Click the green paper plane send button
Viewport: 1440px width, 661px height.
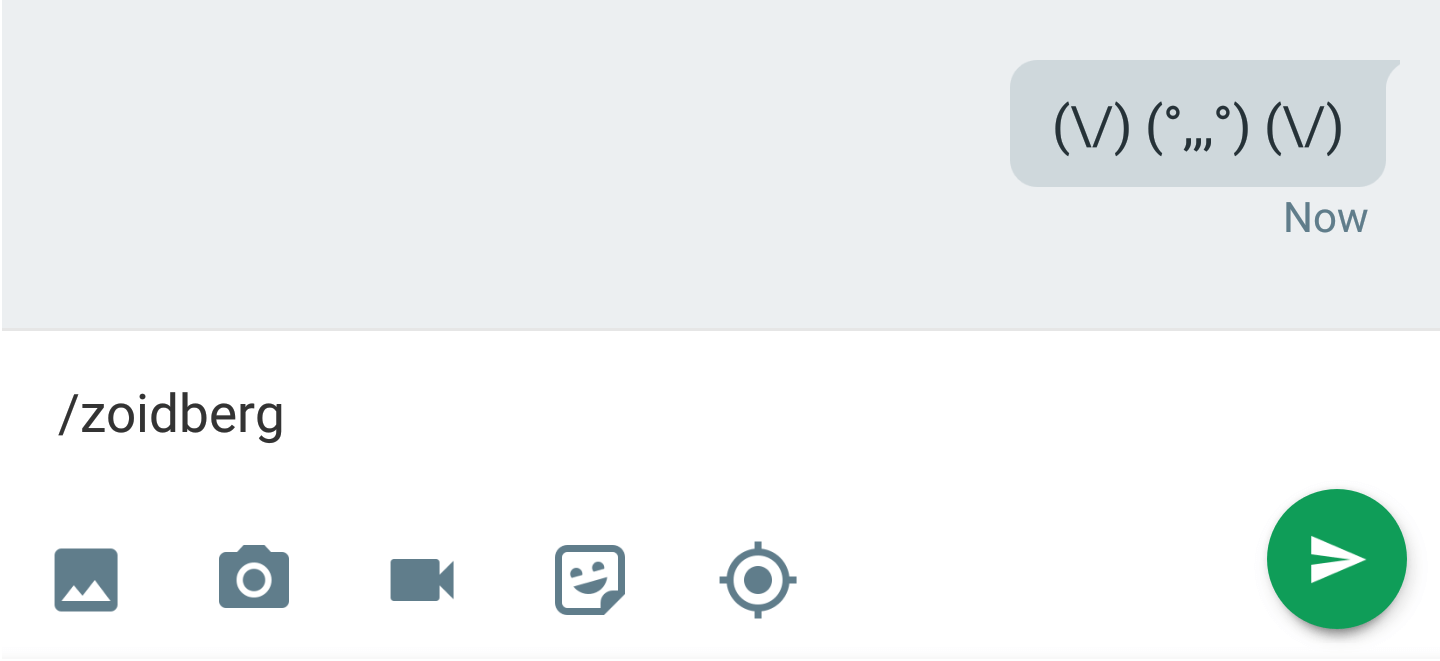[x=1337, y=559]
